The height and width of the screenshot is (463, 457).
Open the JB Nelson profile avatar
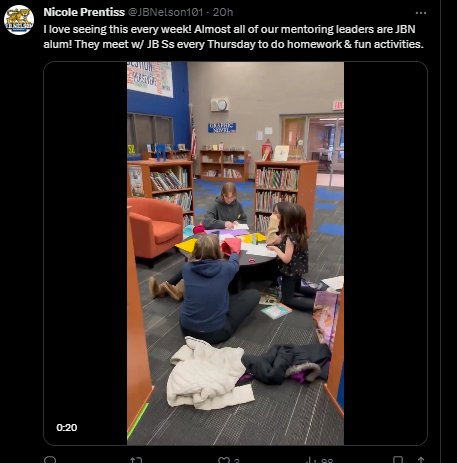click(19, 20)
